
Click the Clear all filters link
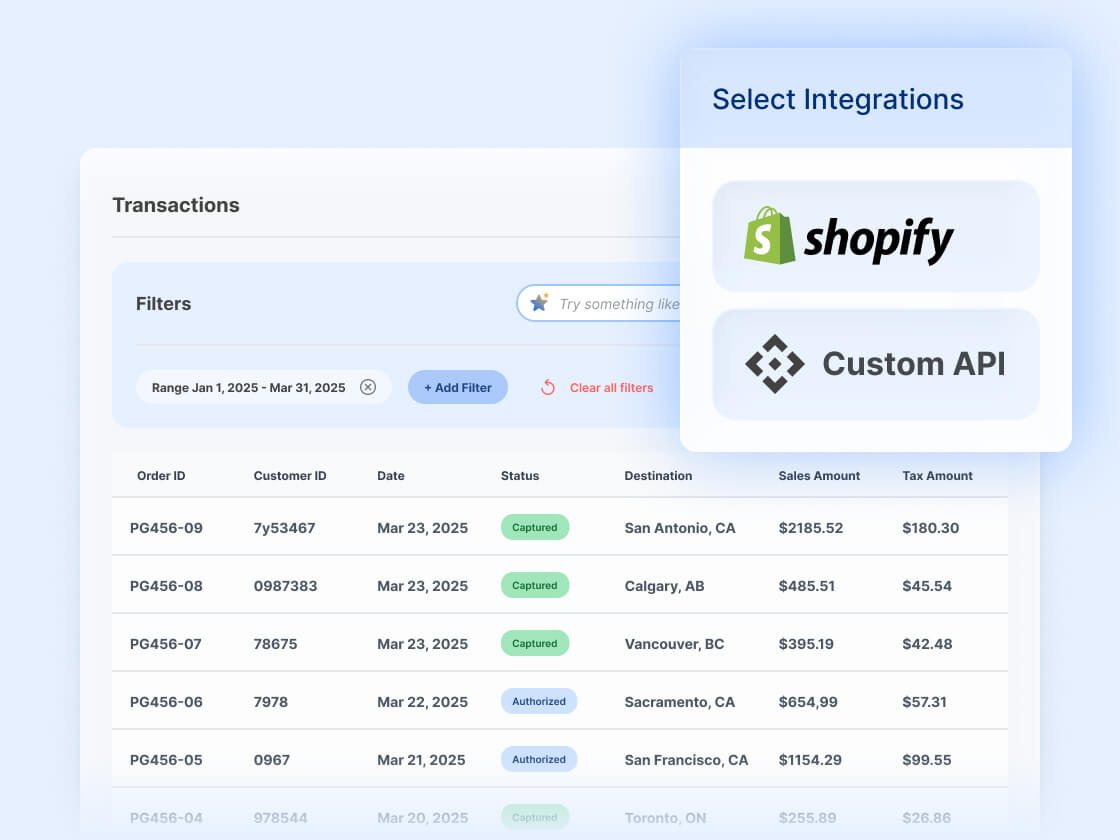pos(611,388)
